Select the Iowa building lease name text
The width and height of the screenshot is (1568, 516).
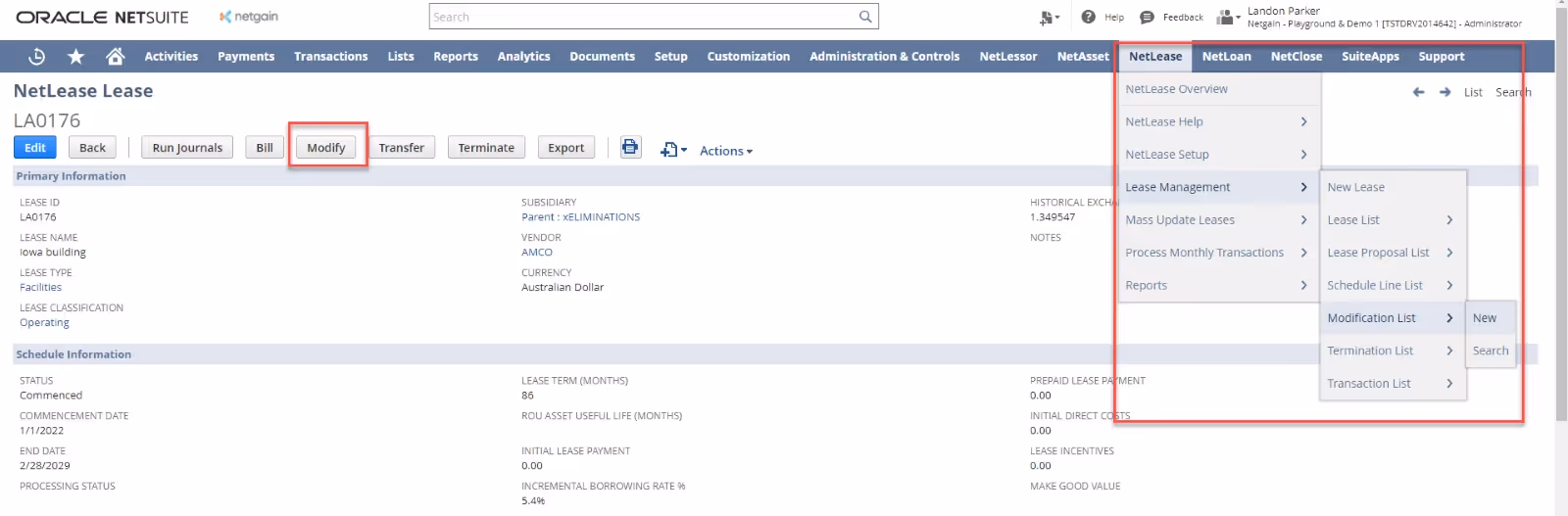[53, 253]
